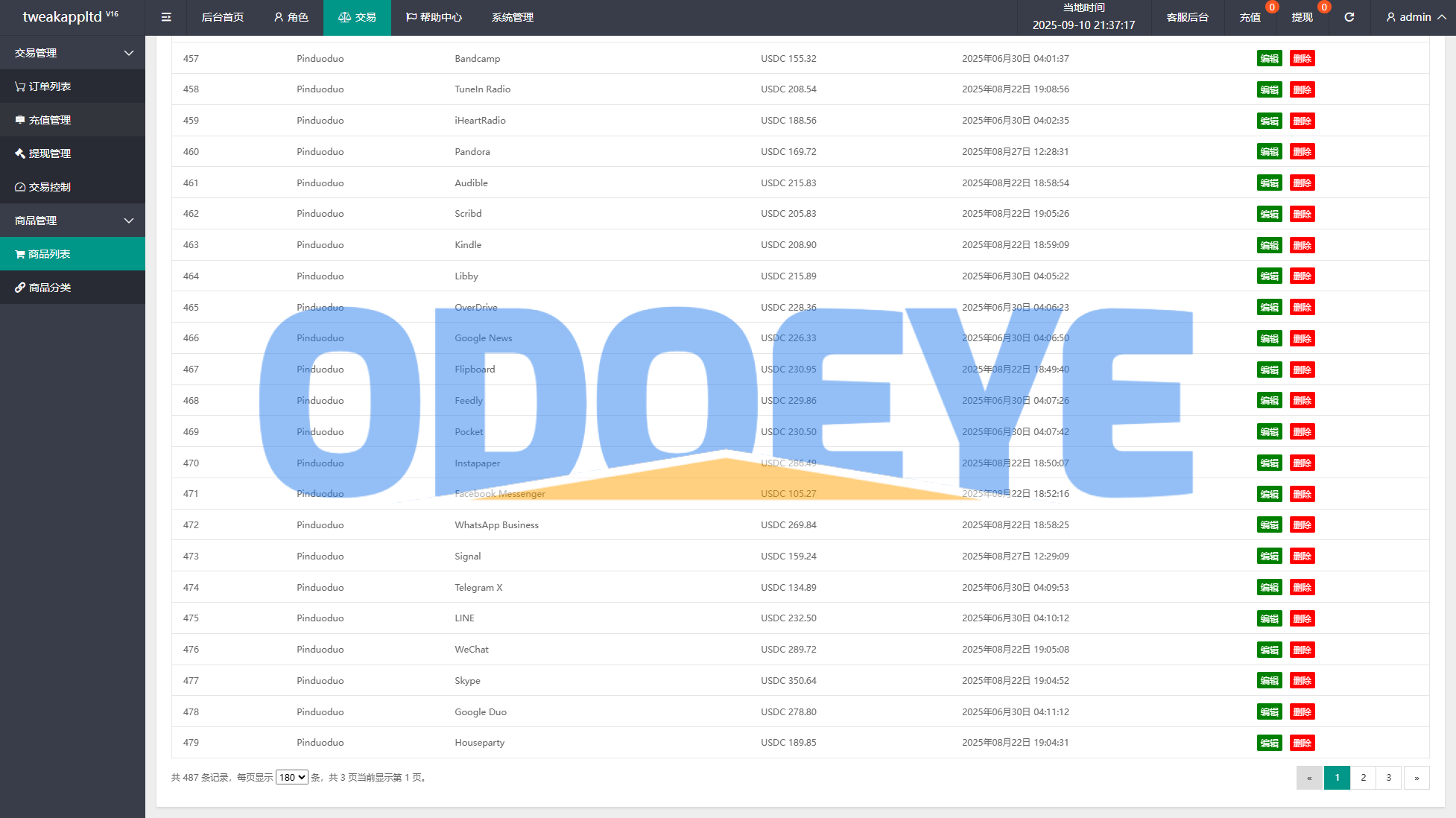Open the records-per-page 180 dropdown
Screen dimensions: 1456x818
pos(291,777)
